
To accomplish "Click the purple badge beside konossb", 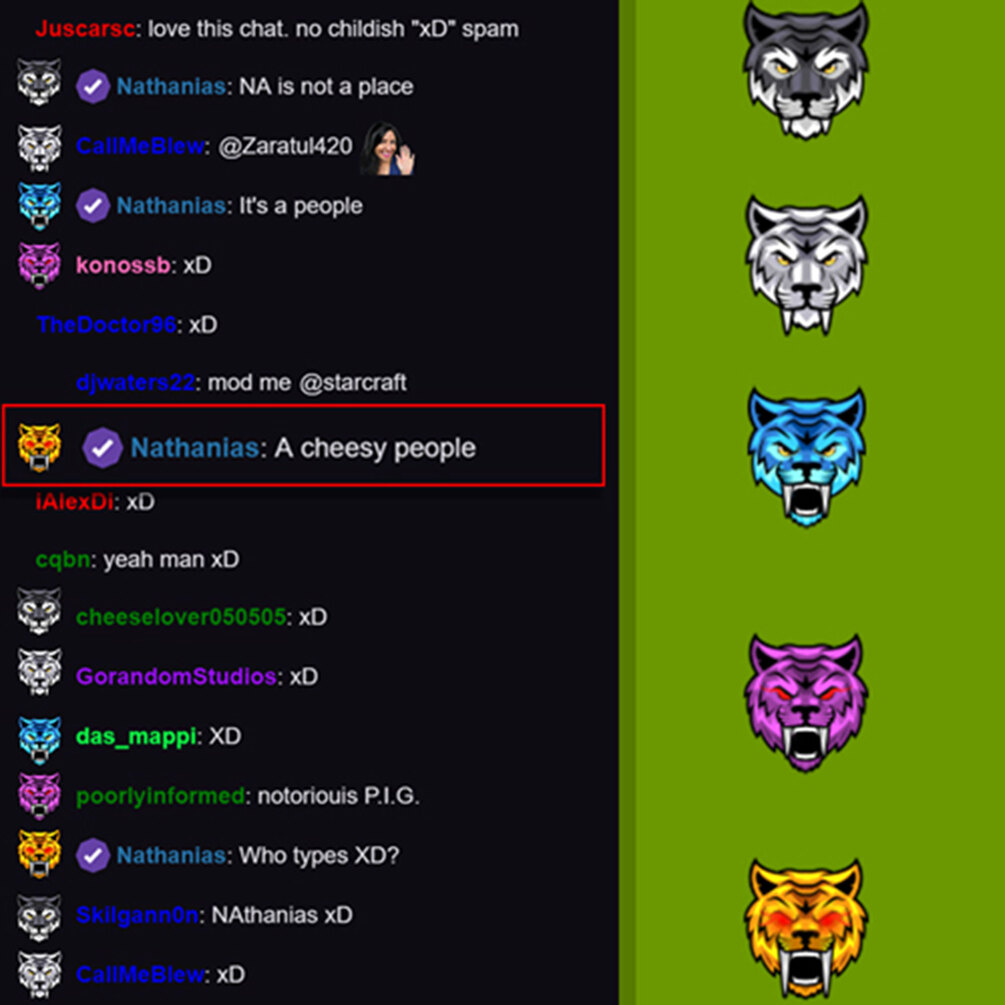I will click(39, 265).
